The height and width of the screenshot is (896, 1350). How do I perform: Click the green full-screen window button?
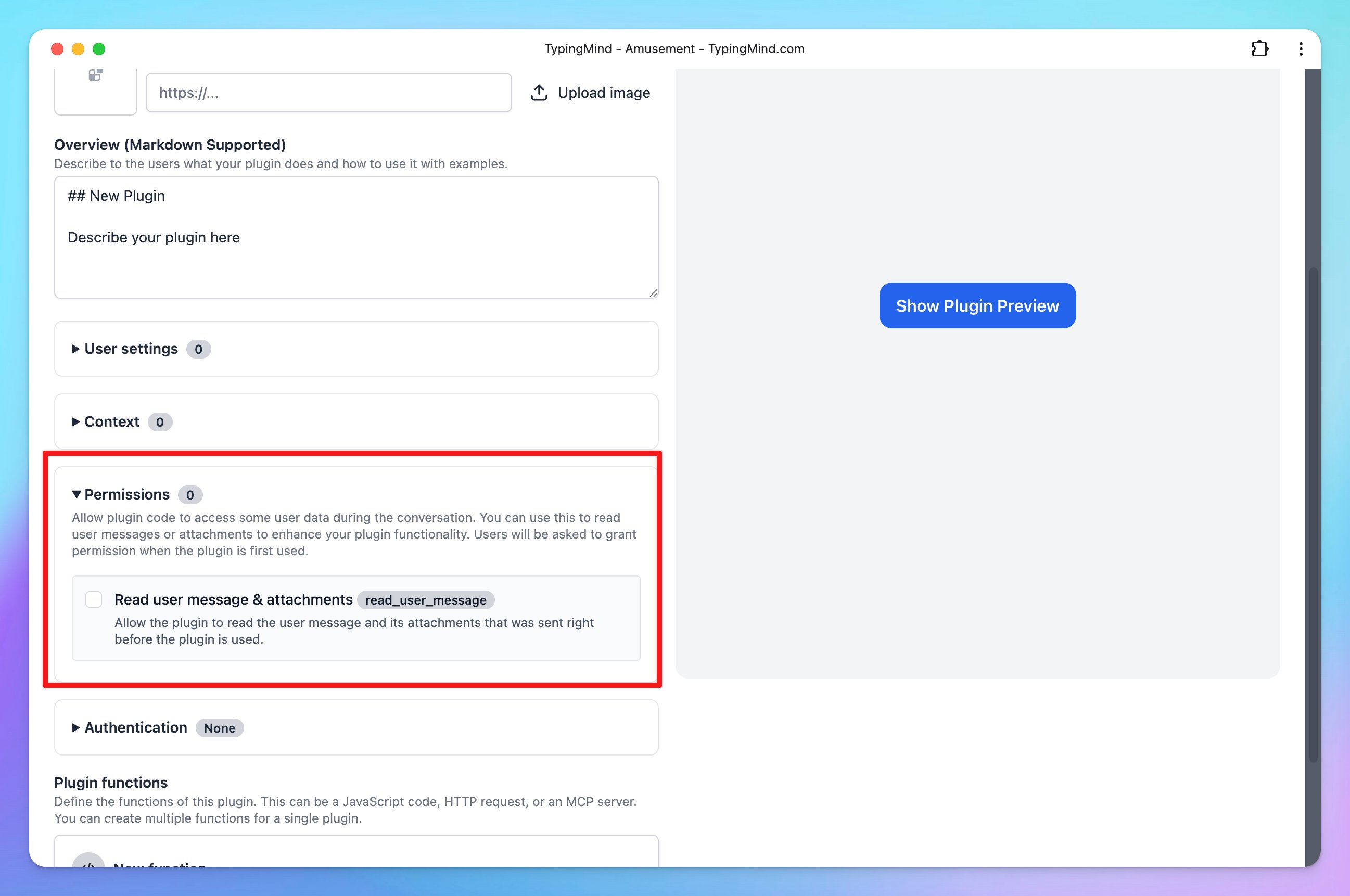(x=99, y=49)
